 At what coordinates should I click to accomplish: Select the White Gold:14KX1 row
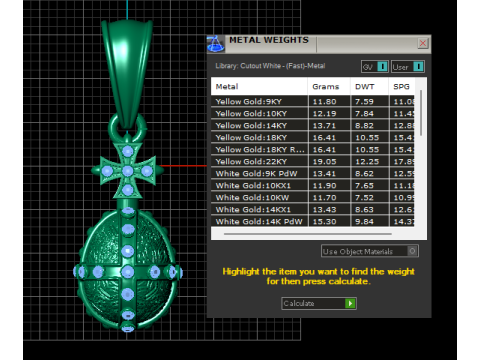(x=313, y=209)
